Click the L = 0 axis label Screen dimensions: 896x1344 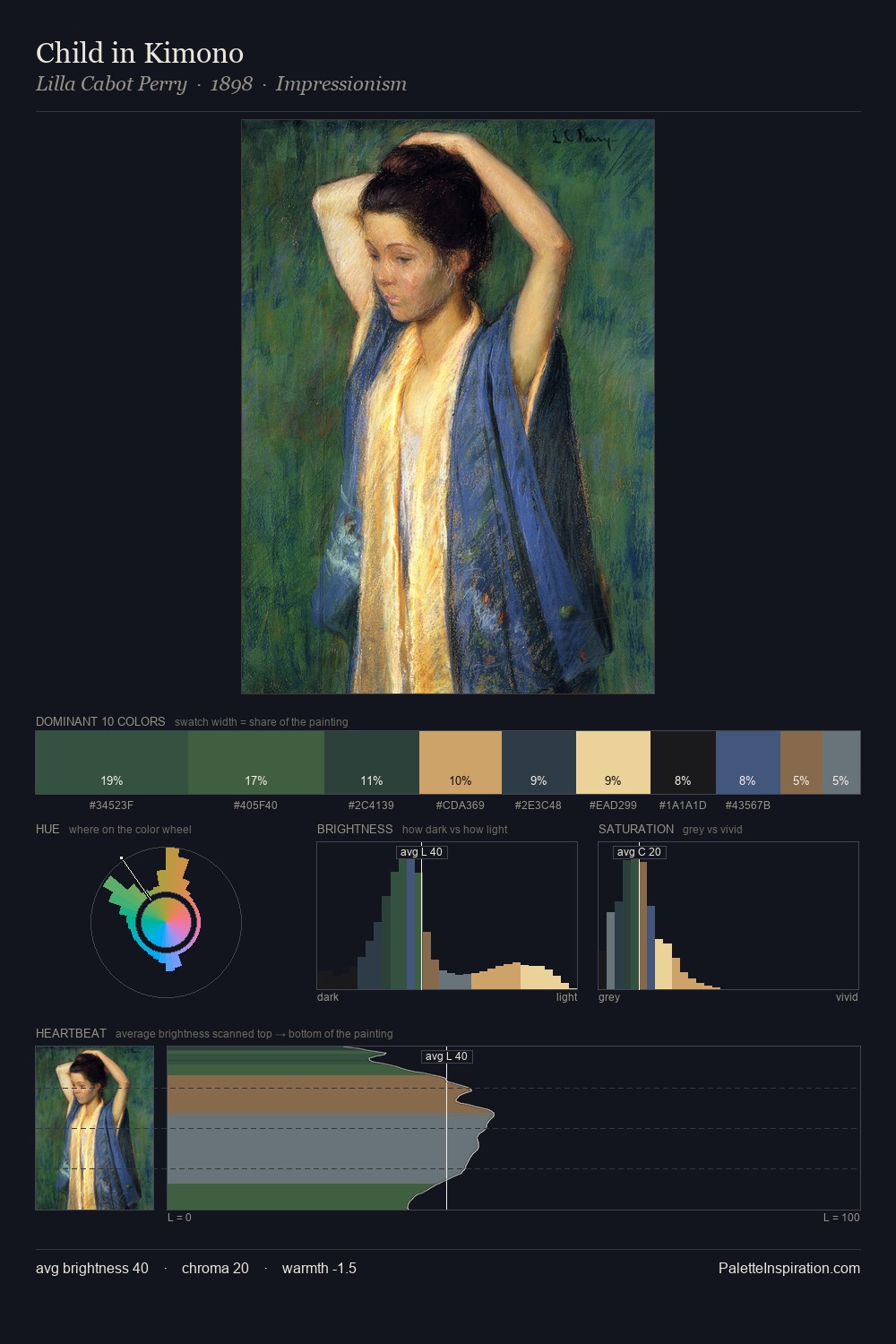179,1218
